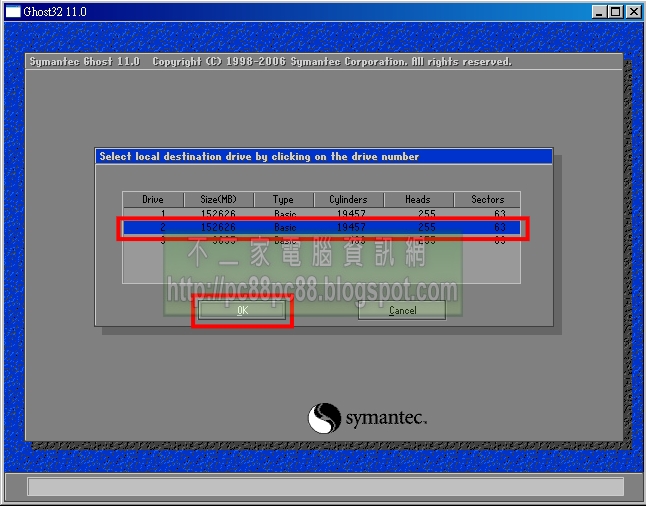
Task: Click the Size(MB) column header
Action: point(219,199)
